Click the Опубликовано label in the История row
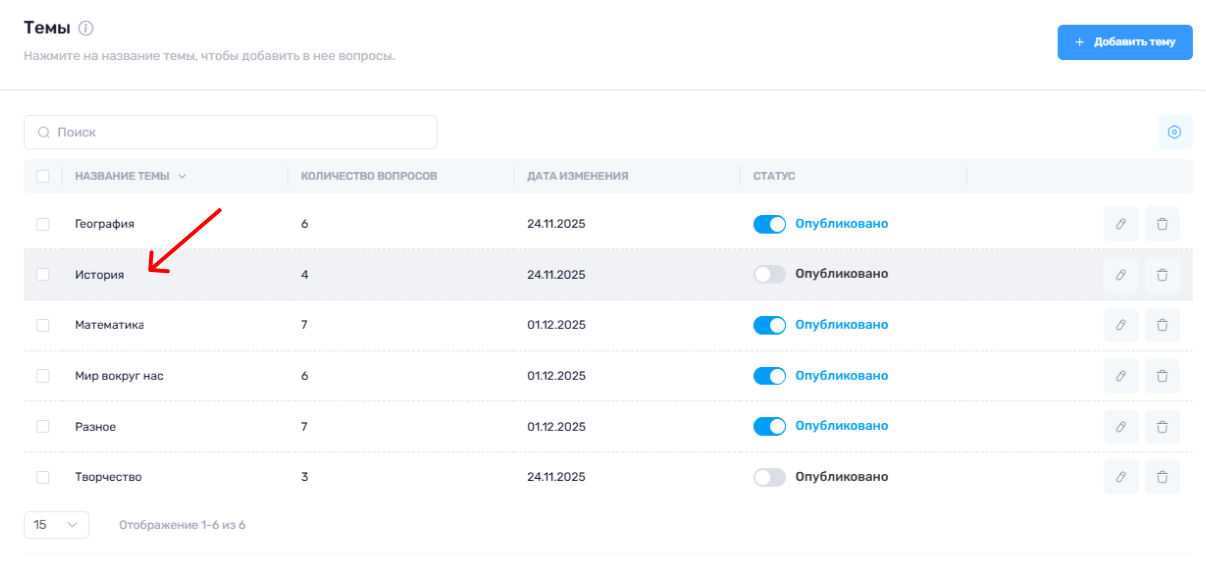This screenshot has width=1206, height=561. point(842,274)
